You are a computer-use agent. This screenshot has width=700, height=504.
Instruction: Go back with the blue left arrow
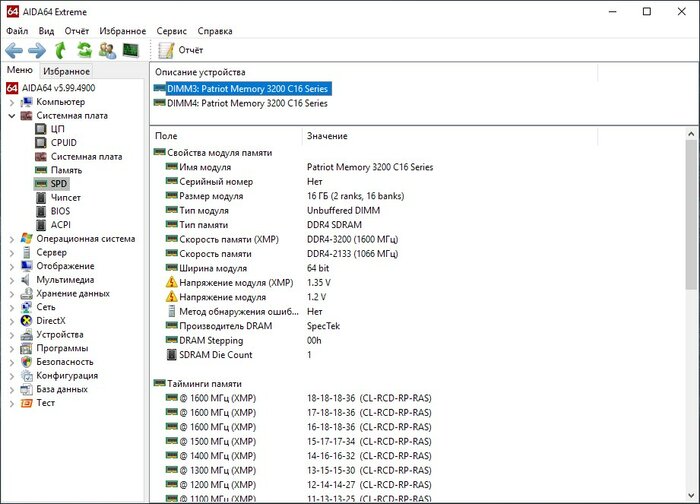(x=14, y=50)
